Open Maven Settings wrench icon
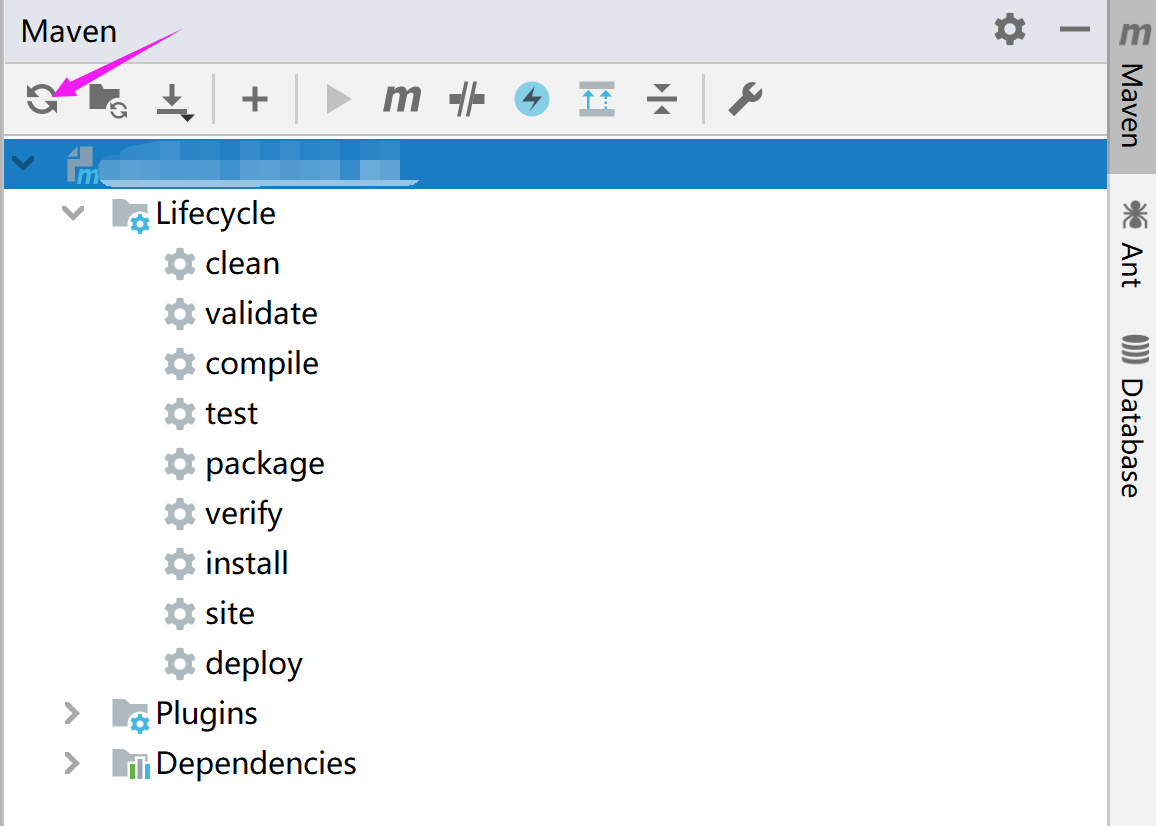 click(x=745, y=99)
